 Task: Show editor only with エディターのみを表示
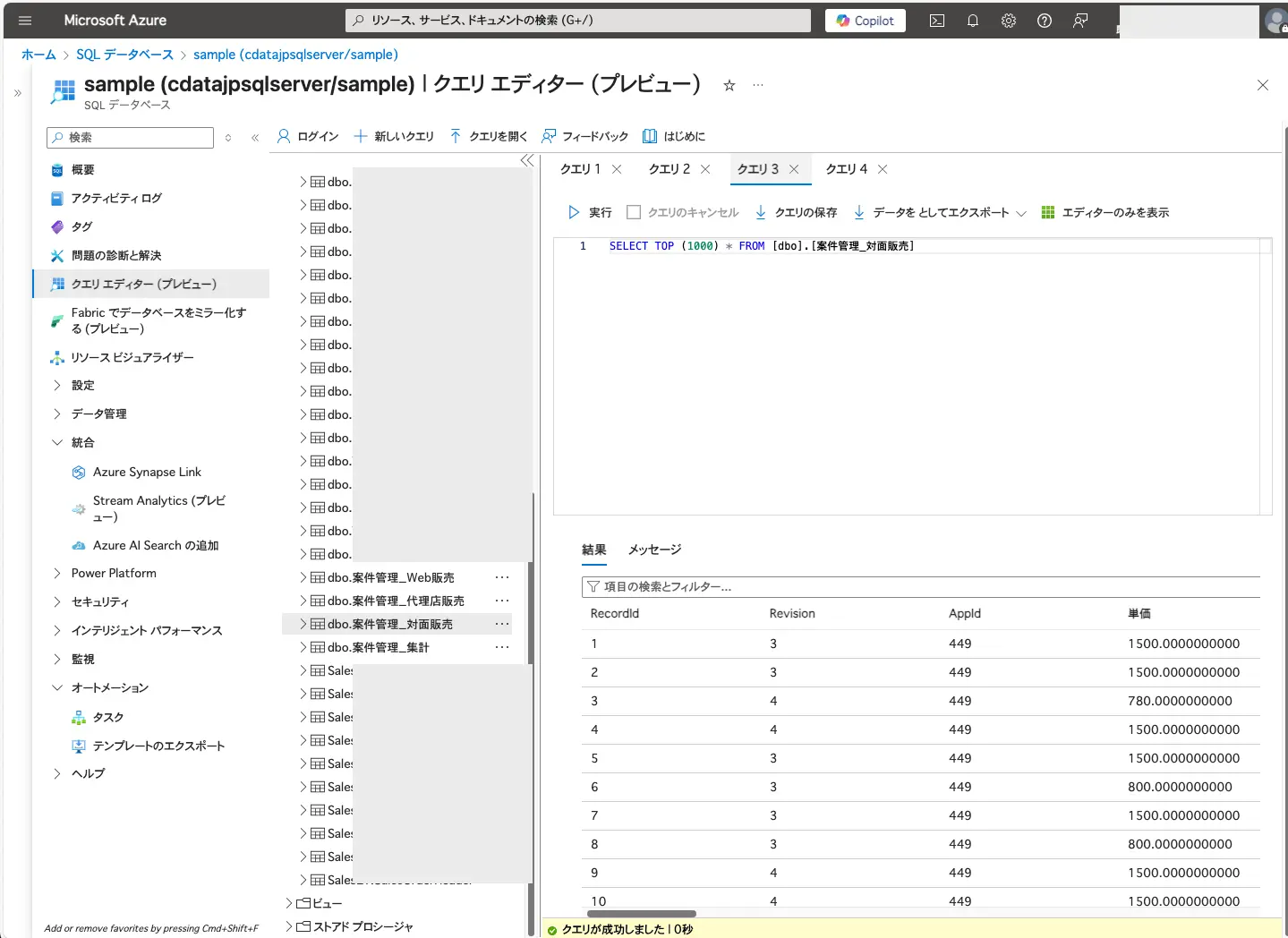click(x=1105, y=212)
